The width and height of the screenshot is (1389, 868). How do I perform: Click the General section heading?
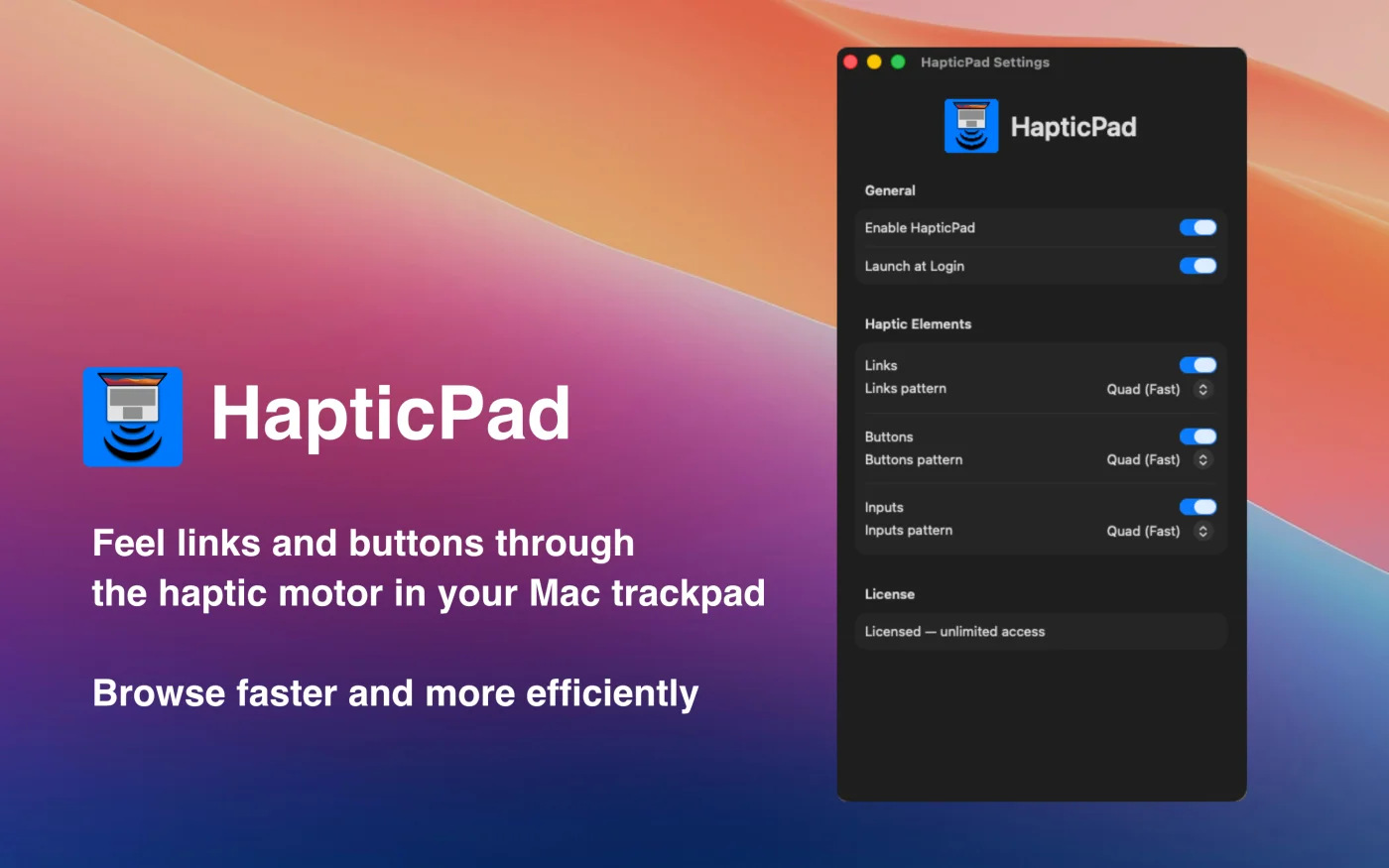click(890, 190)
